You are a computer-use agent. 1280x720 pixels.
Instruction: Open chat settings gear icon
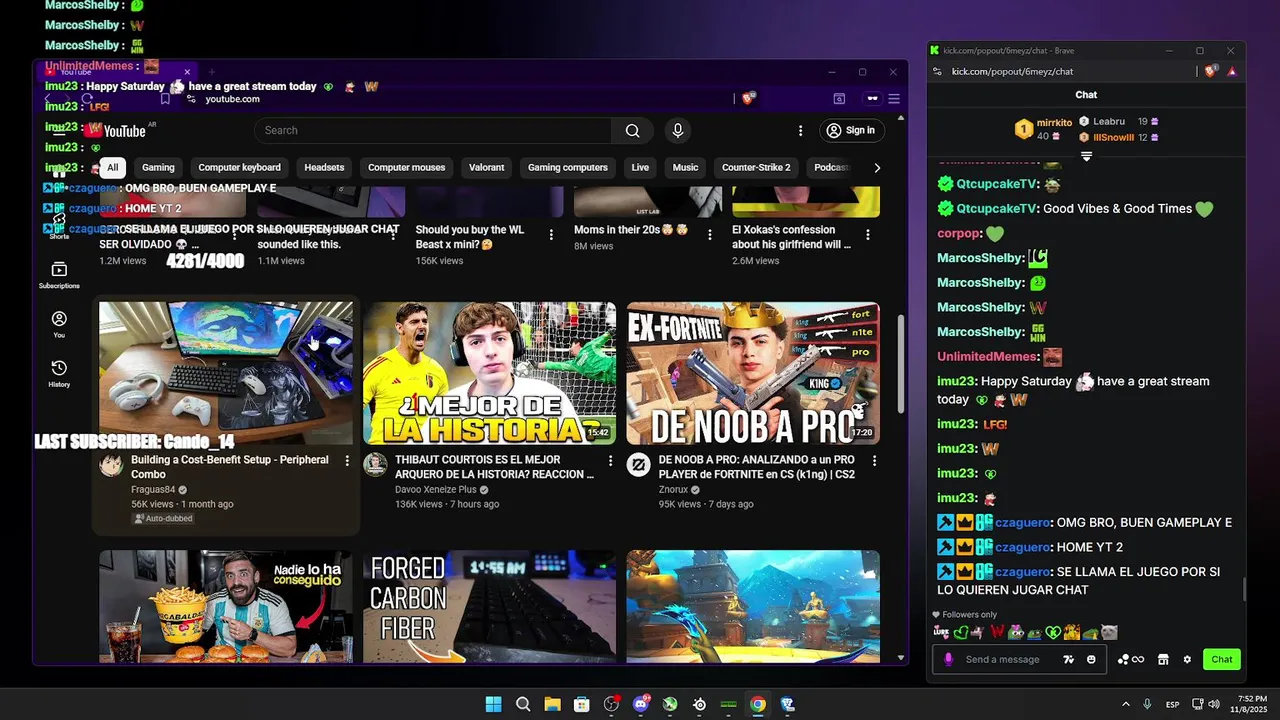coord(1187,659)
